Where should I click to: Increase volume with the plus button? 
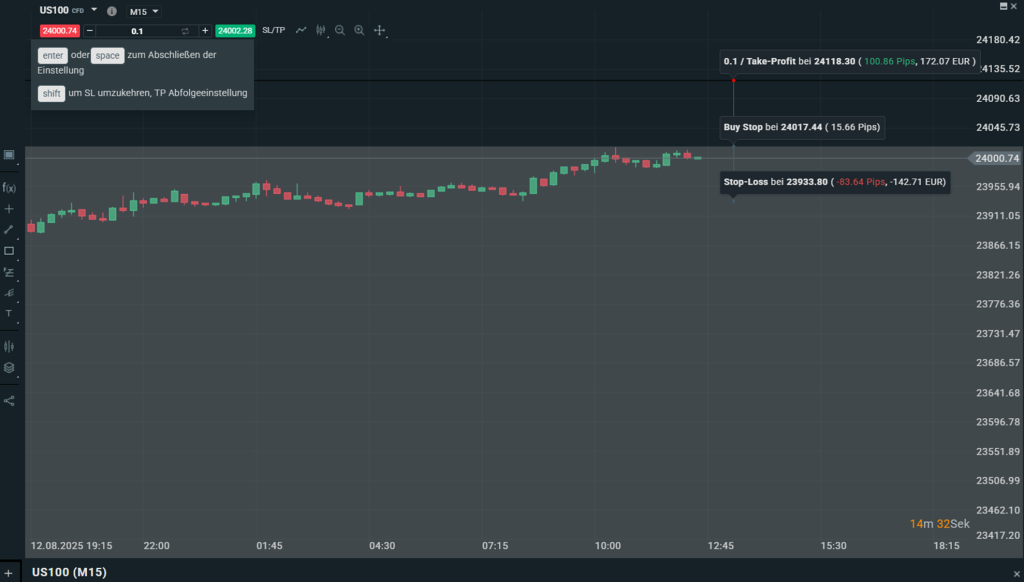(x=205, y=31)
